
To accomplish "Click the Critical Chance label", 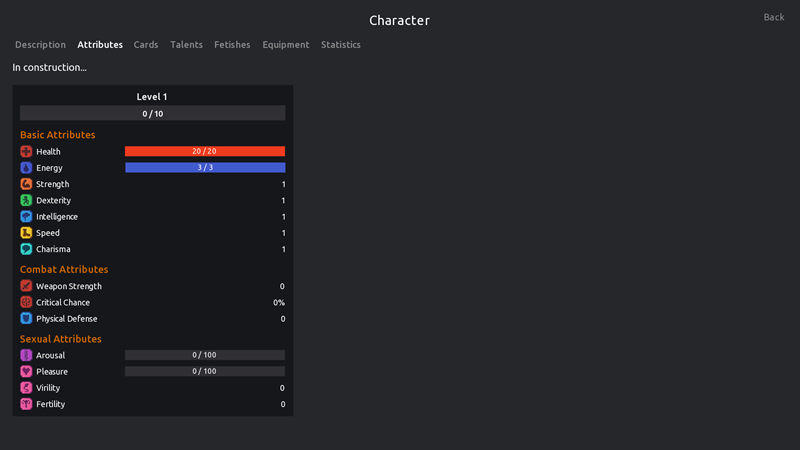I will tap(63, 303).
